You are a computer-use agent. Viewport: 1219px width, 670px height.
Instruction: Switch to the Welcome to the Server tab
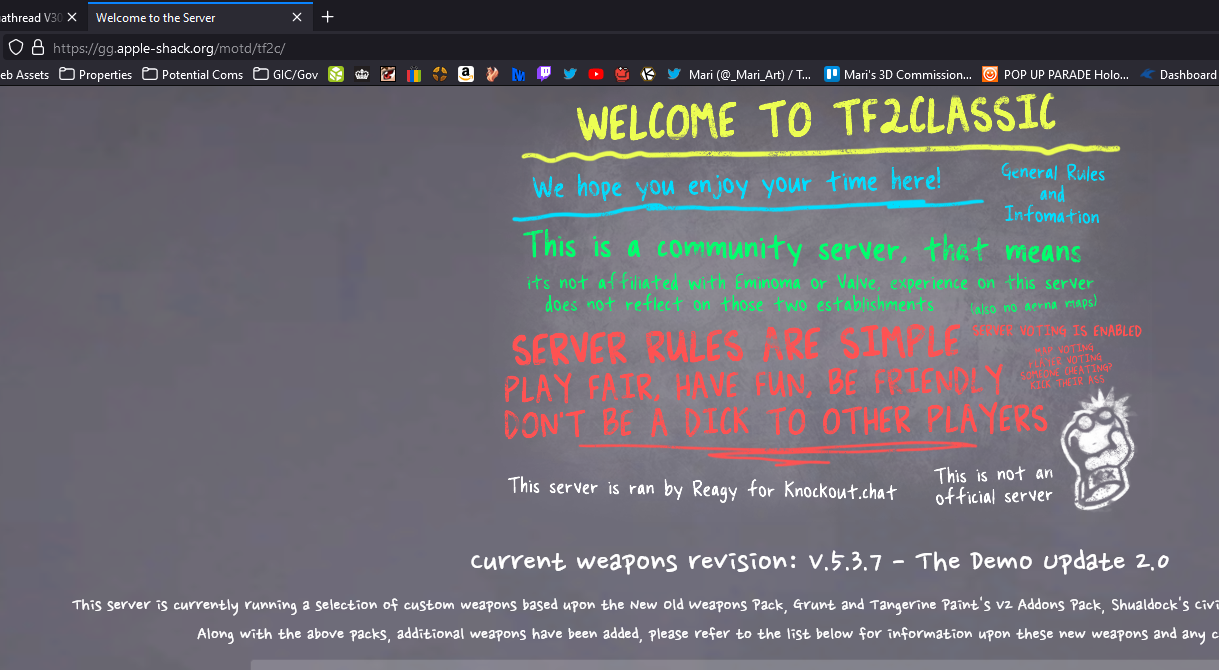[x=200, y=17]
